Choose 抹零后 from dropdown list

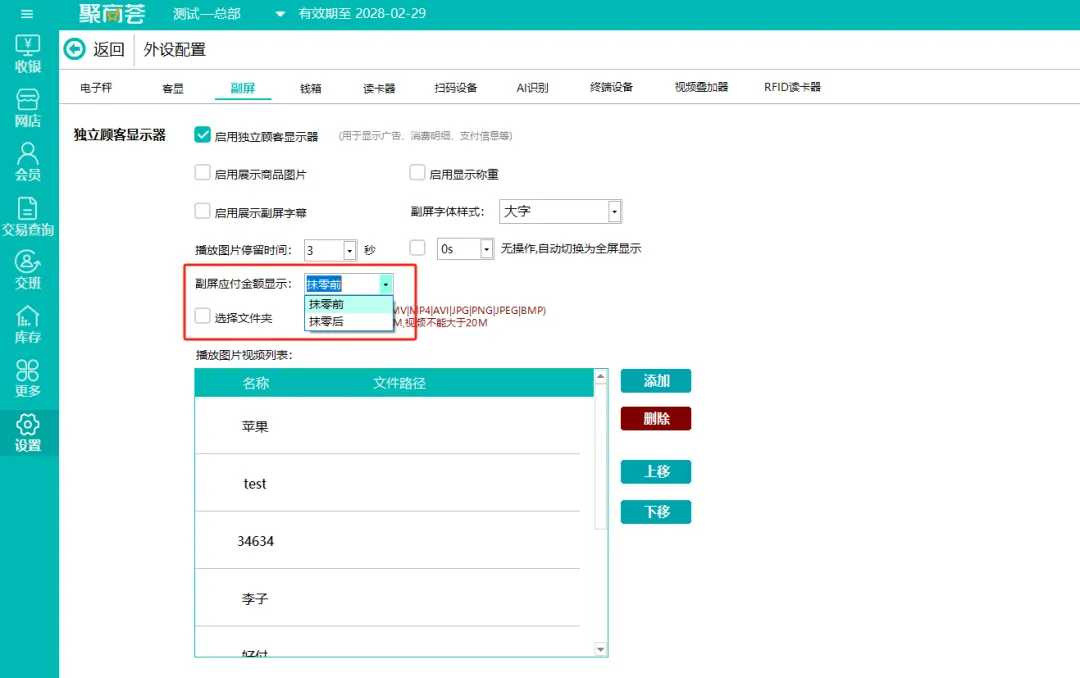[349, 322]
